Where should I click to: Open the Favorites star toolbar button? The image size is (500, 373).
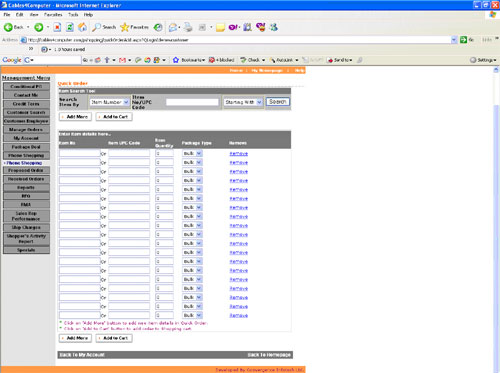point(134,27)
